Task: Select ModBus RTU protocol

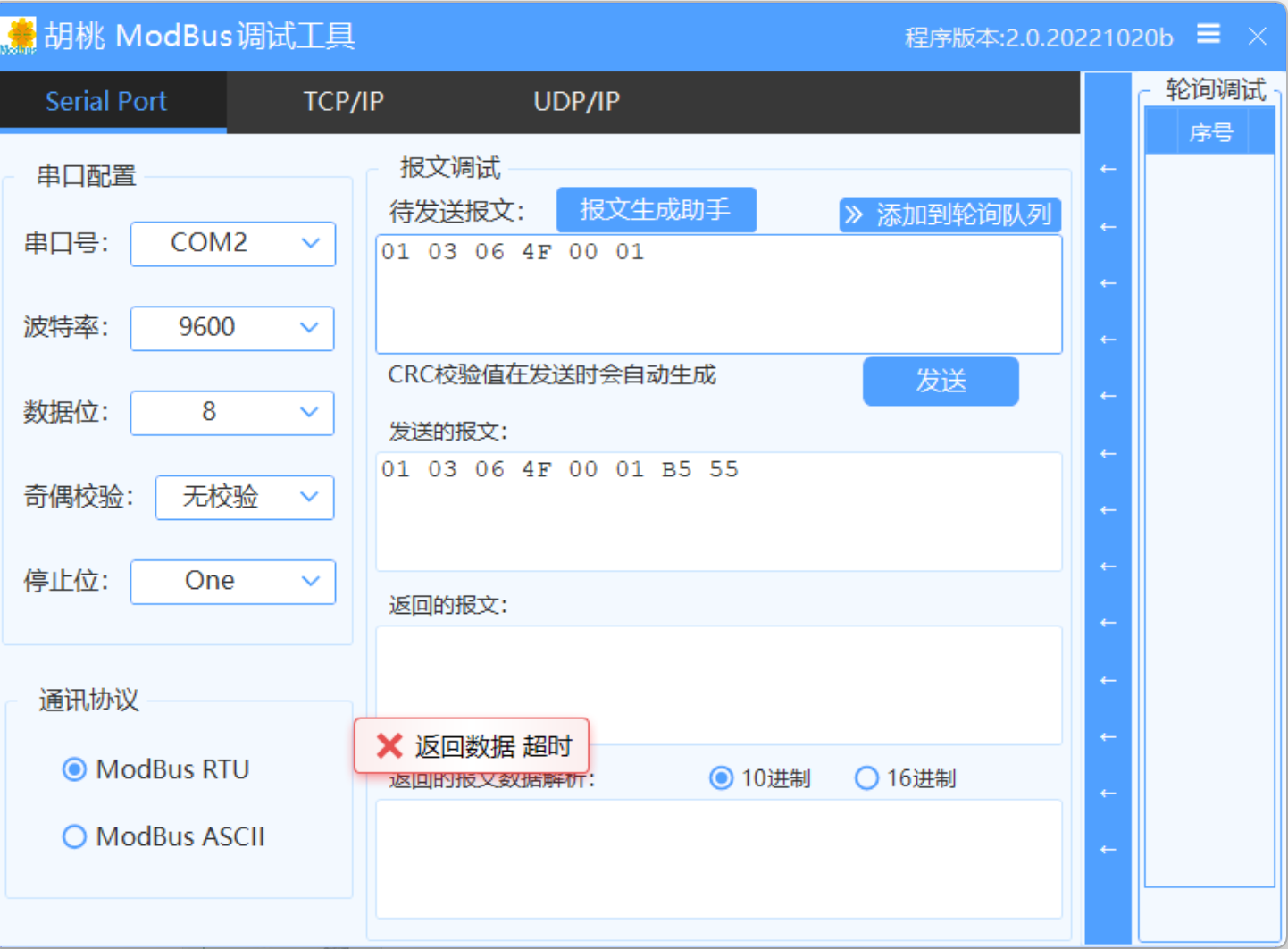Action: (x=75, y=769)
